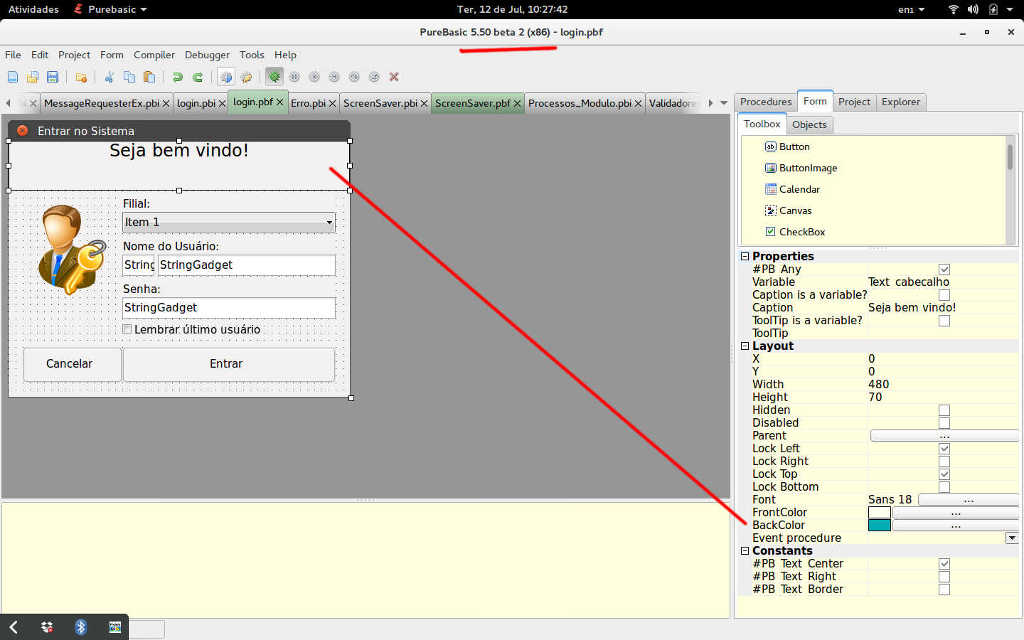Screen dimensions: 1024x640
Task: Click the Save file toolbar icon
Action: tap(52, 77)
